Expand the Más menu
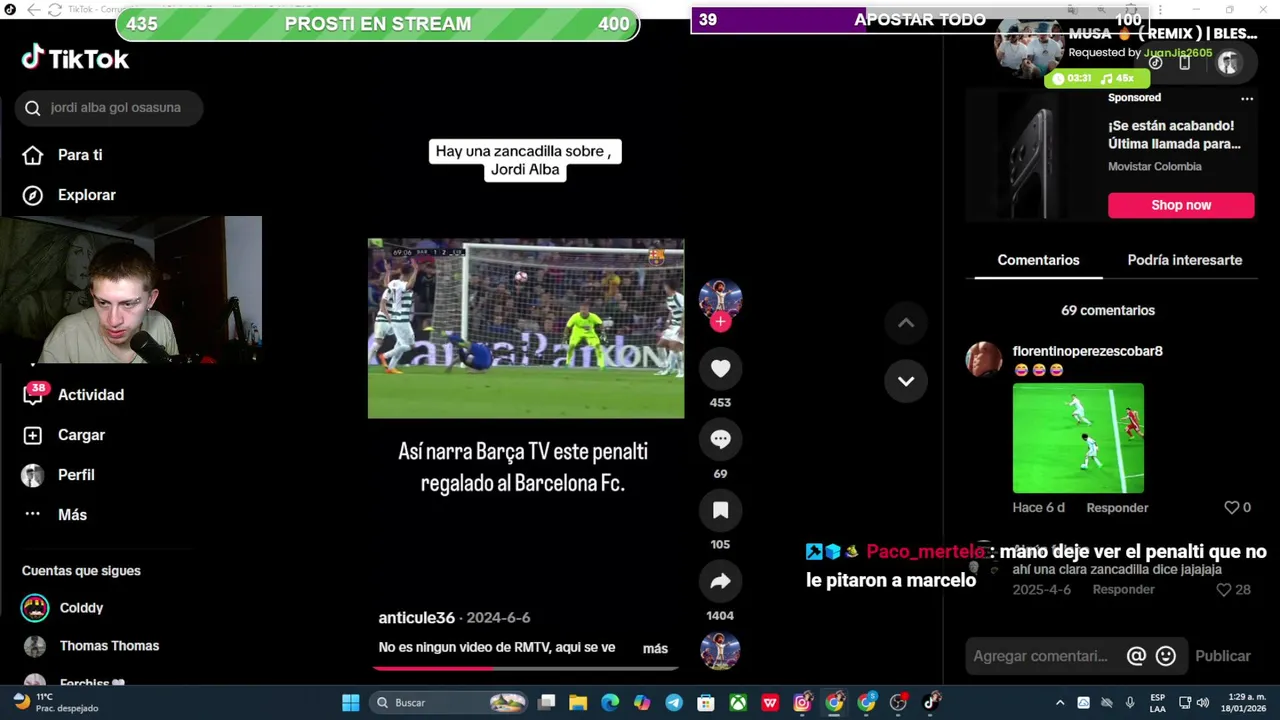Image resolution: width=1280 pixels, height=720 pixels. coord(54,515)
